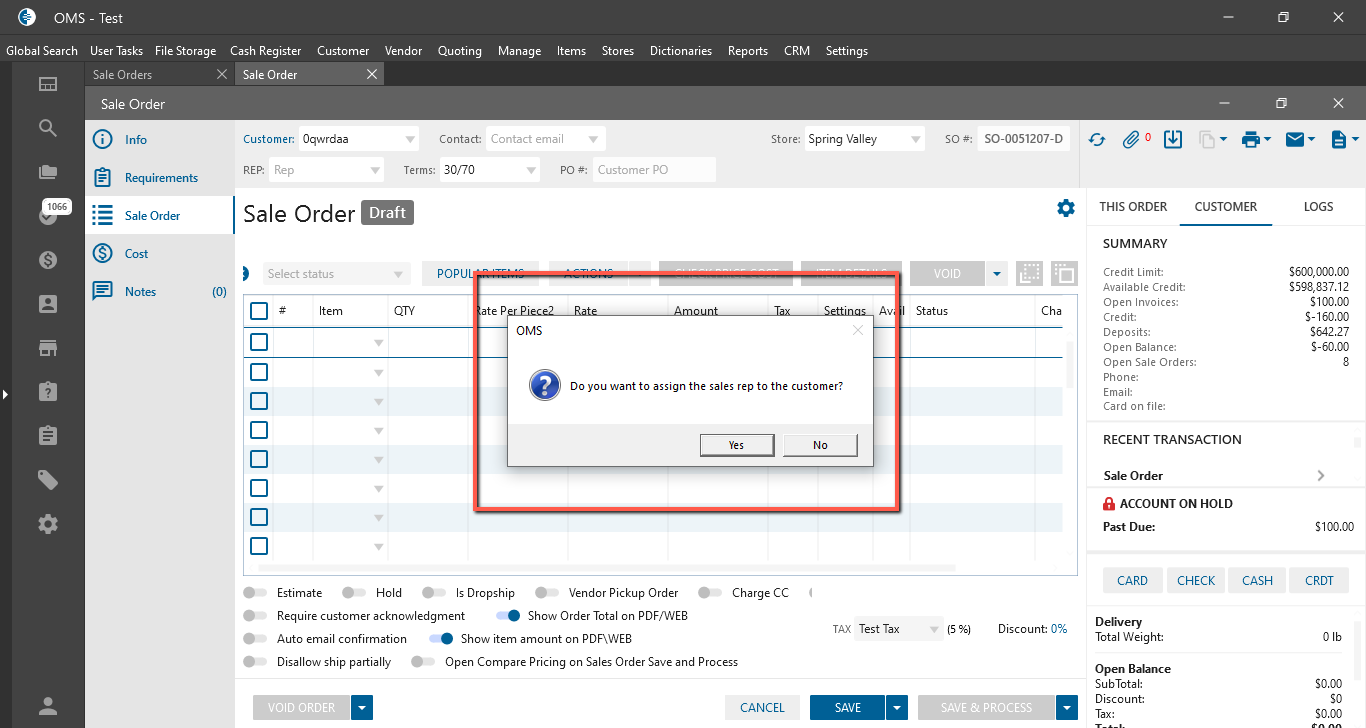Expand the arrow next to SAVE button
The height and width of the screenshot is (728, 1366).
(x=897, y=708)
